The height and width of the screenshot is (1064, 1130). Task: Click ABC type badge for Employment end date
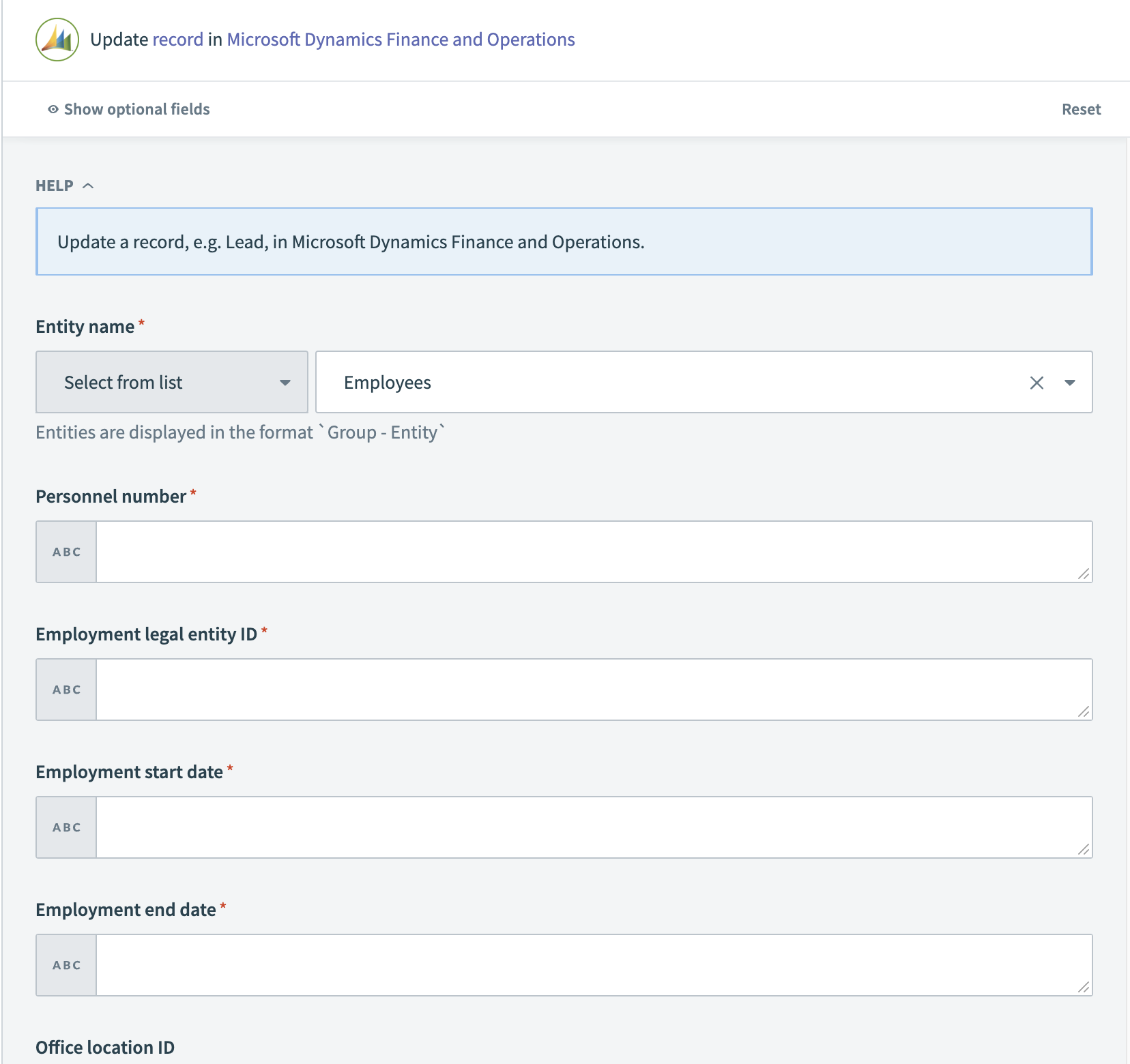pyautogui.click(x=67, y=965)
